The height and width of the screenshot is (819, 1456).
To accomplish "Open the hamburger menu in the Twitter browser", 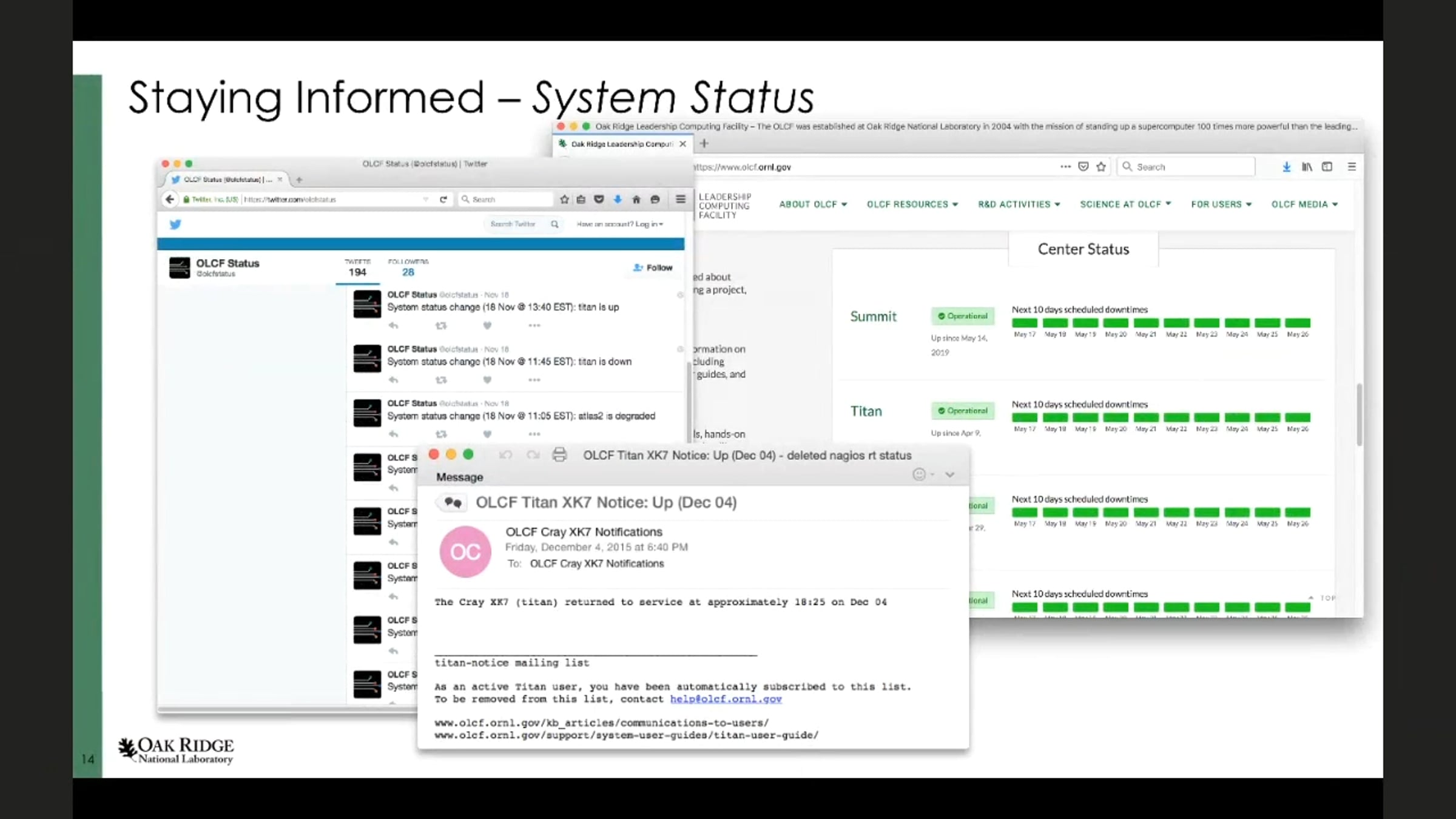I will pyautogui.click(x=681, y=199).
